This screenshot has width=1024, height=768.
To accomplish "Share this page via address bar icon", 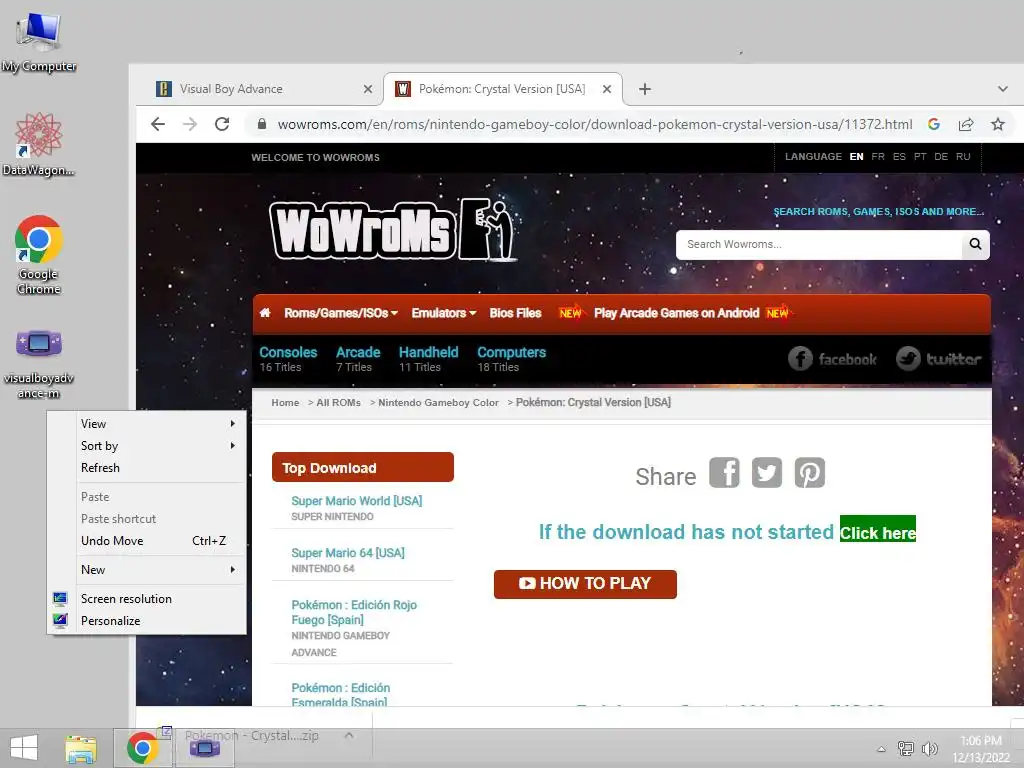I will click(x=966, y=124).
